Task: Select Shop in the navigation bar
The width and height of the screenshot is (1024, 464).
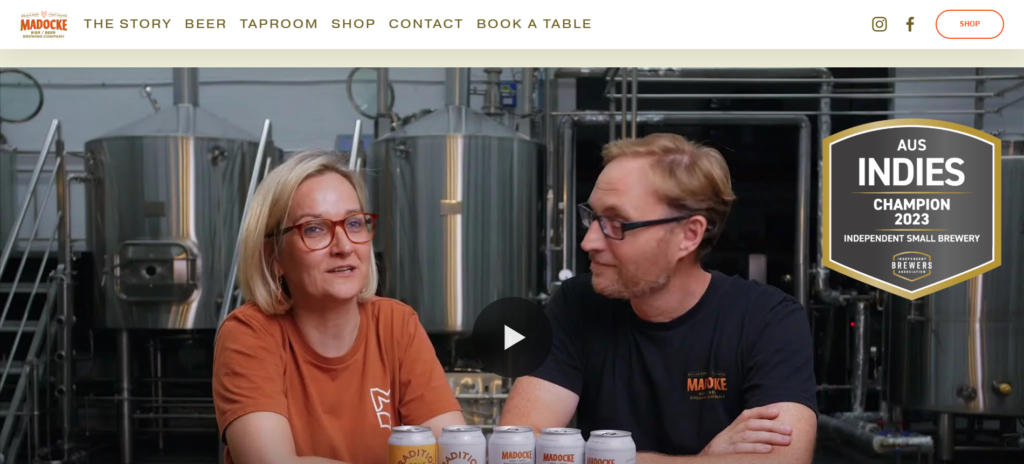Action: 353,24
